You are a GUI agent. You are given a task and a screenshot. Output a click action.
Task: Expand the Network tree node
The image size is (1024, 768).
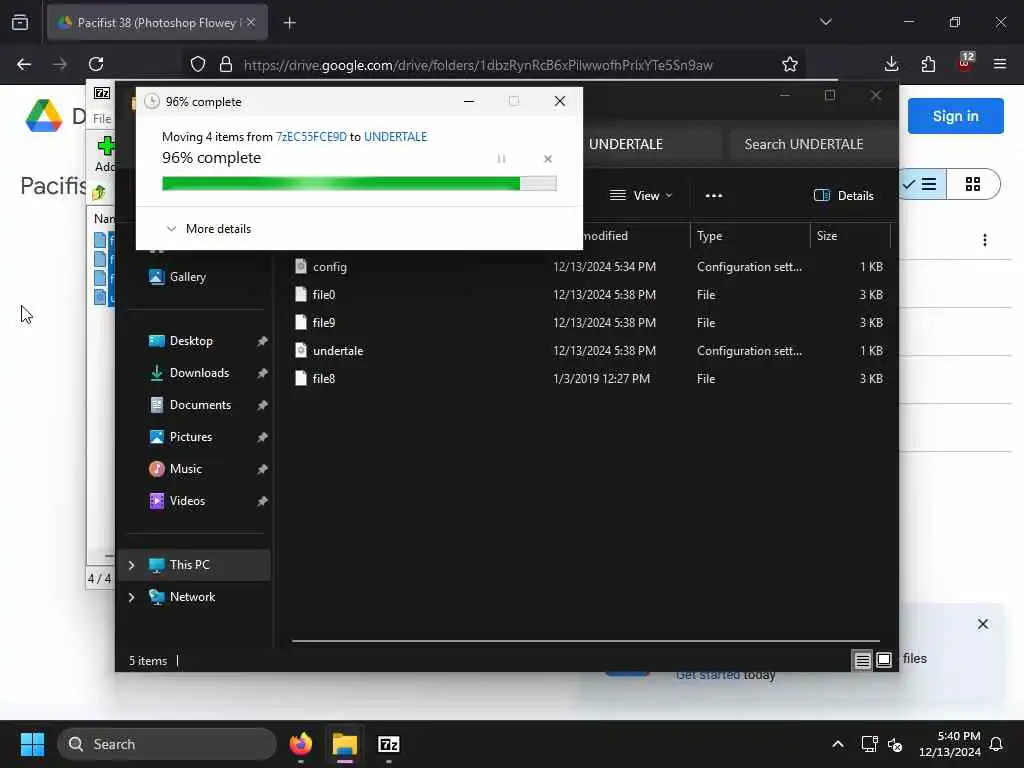[131, 597]
